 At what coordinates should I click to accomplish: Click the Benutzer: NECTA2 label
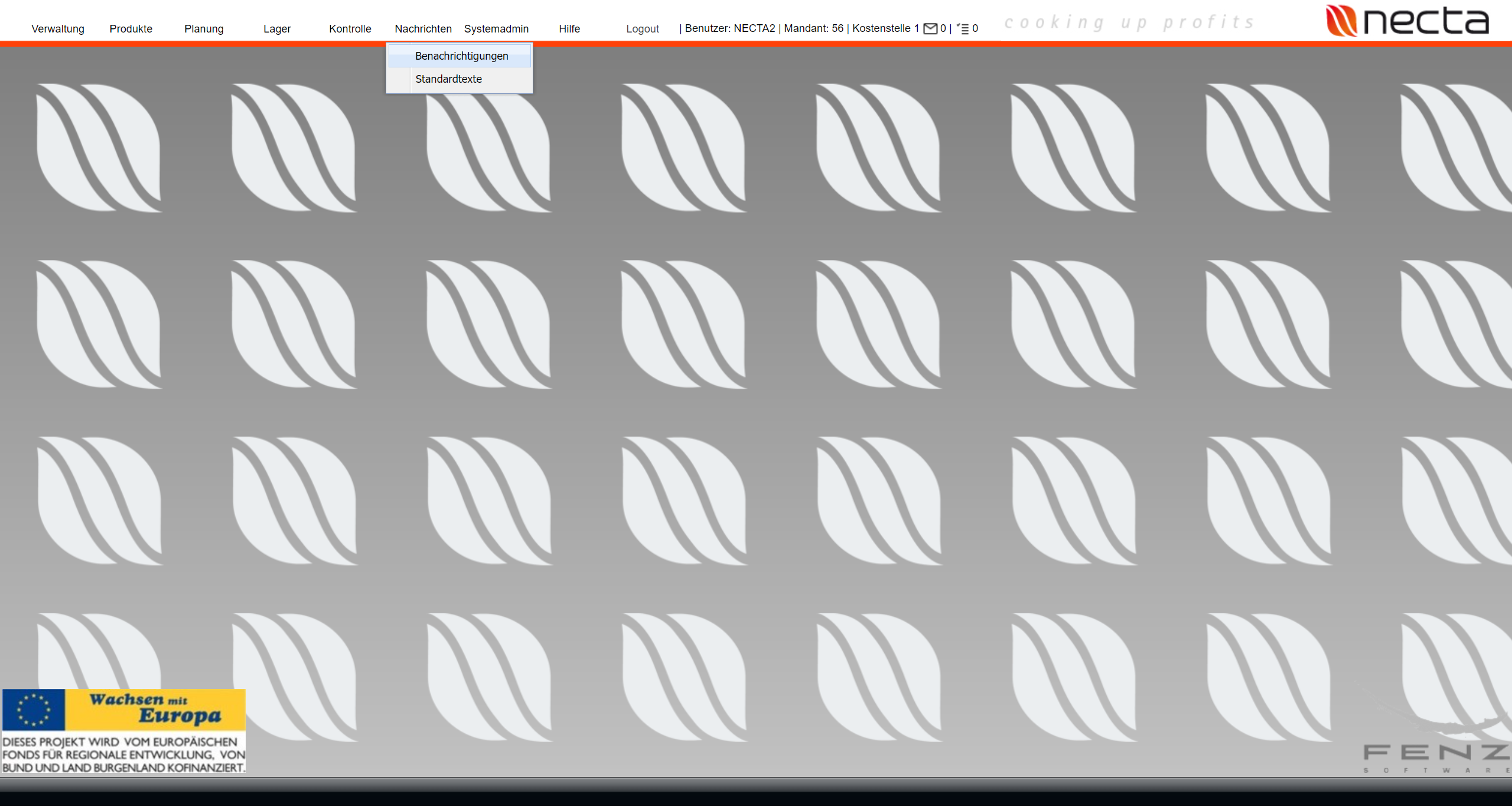(729, 28)
